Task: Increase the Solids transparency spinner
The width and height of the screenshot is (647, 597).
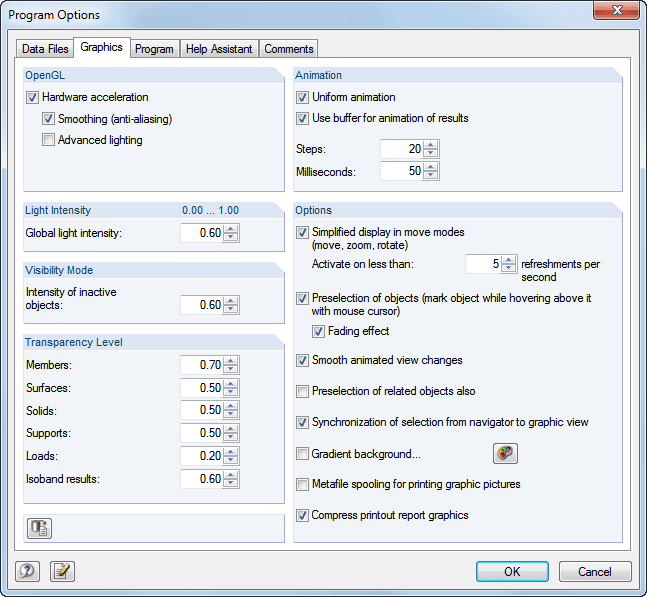Action: click(231, 406)
